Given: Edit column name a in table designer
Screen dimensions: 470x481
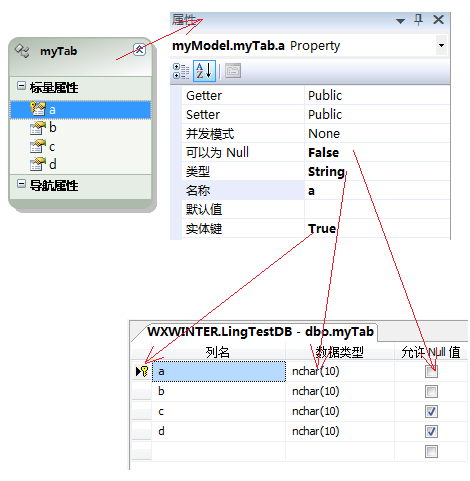Looking at the screenshot, I should (219, 371).
